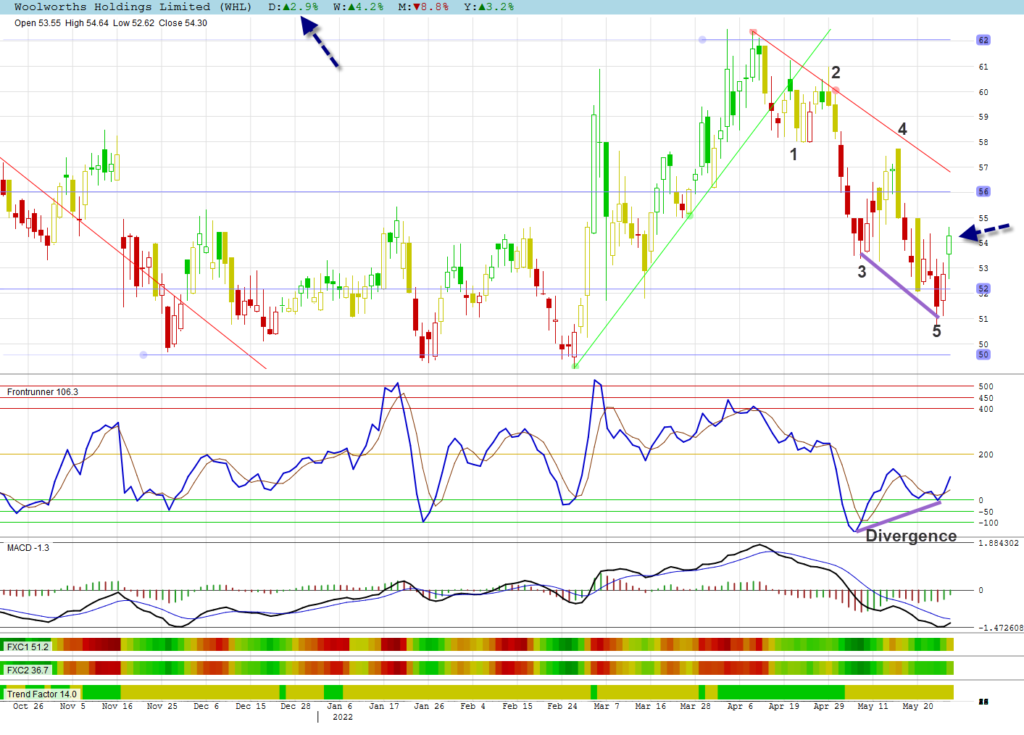Click the Apr 29 date label
This screenshot has width=1024, height=735.
coord(828,706)
